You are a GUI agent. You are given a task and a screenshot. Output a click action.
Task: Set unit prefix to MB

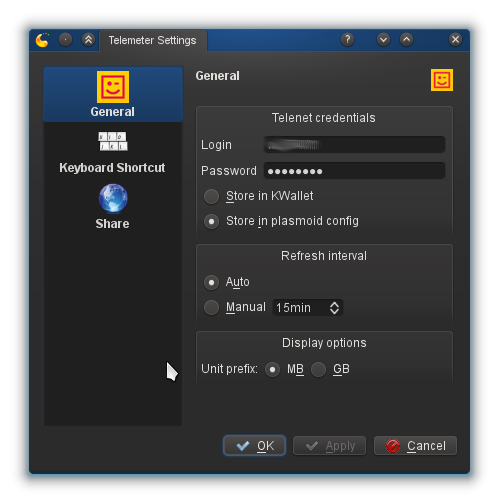tap(272, 370)
